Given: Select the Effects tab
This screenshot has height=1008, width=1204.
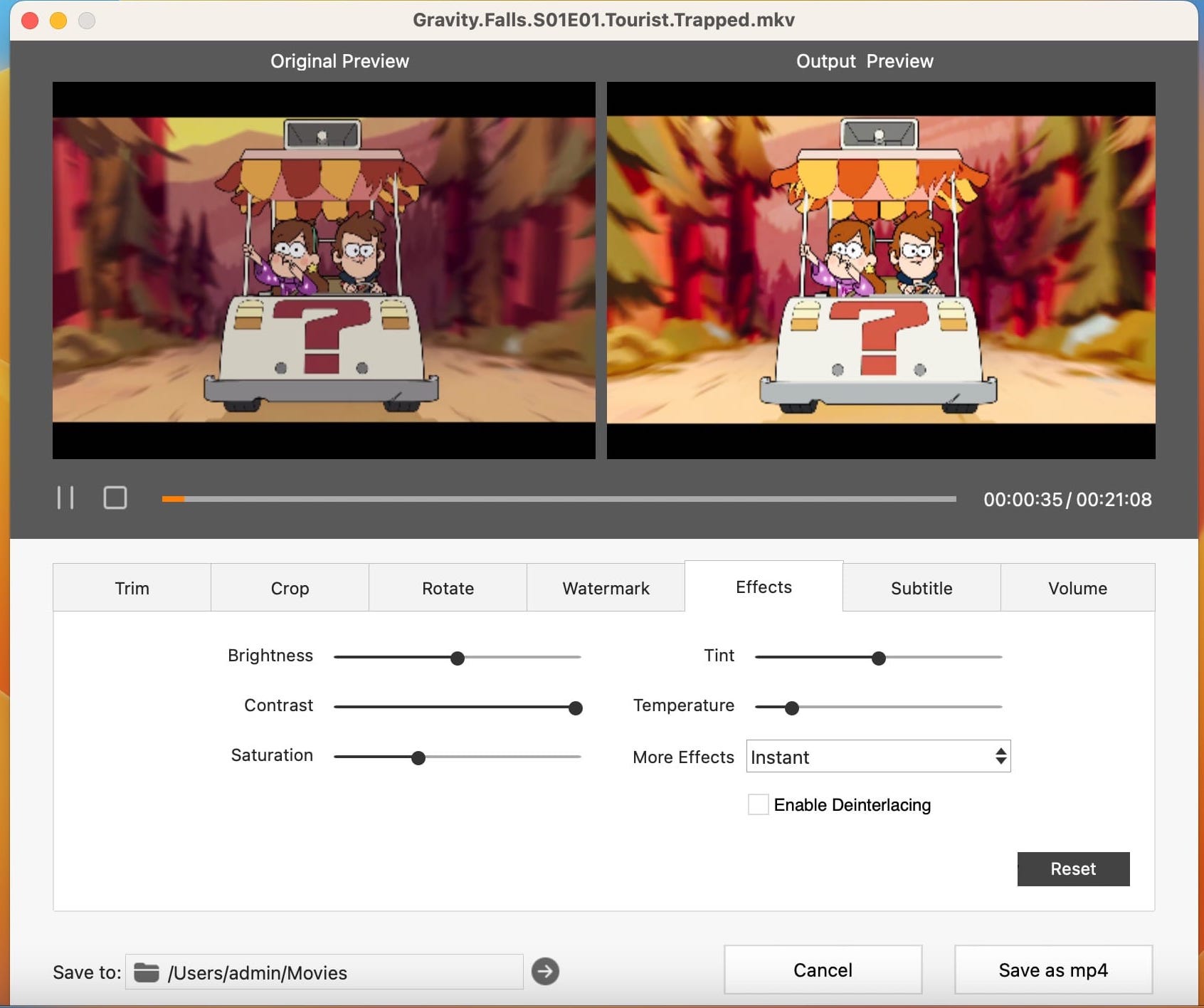Looking at the screenshot, I should point(764,587).
